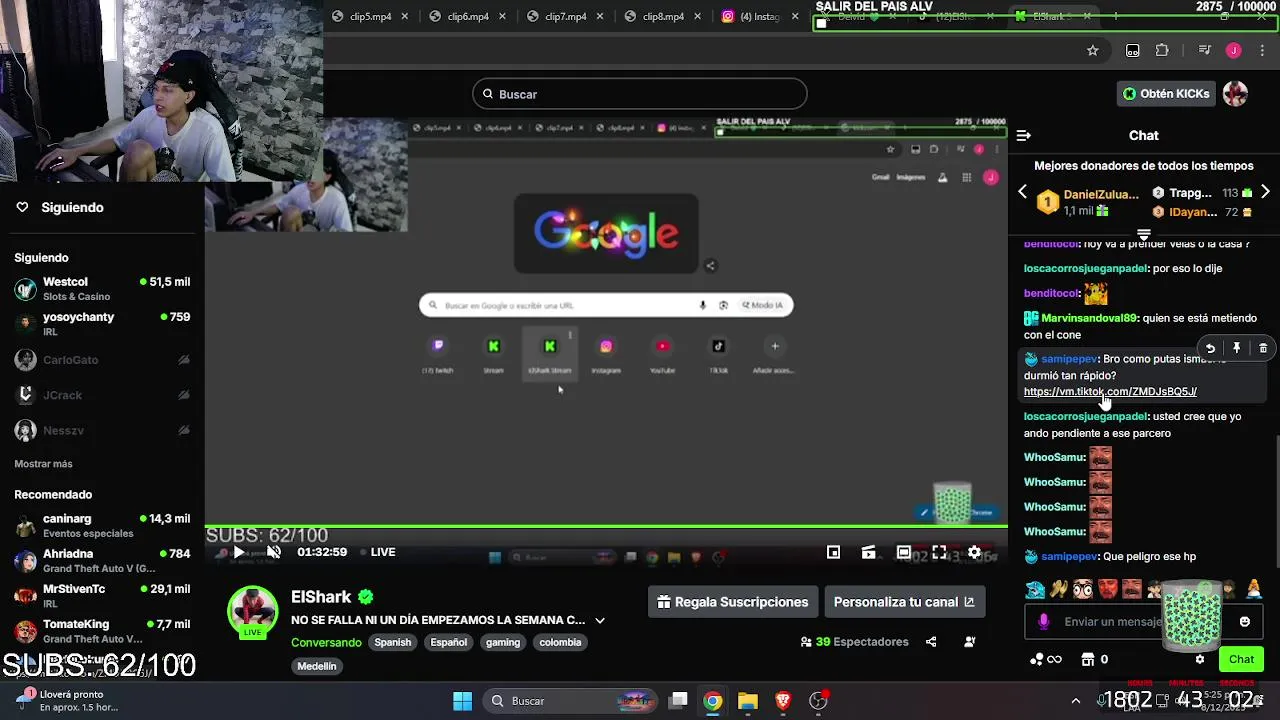The image size is (1280, 720).
Task: Expand the stream title chevron
Action: coord(600,620)
